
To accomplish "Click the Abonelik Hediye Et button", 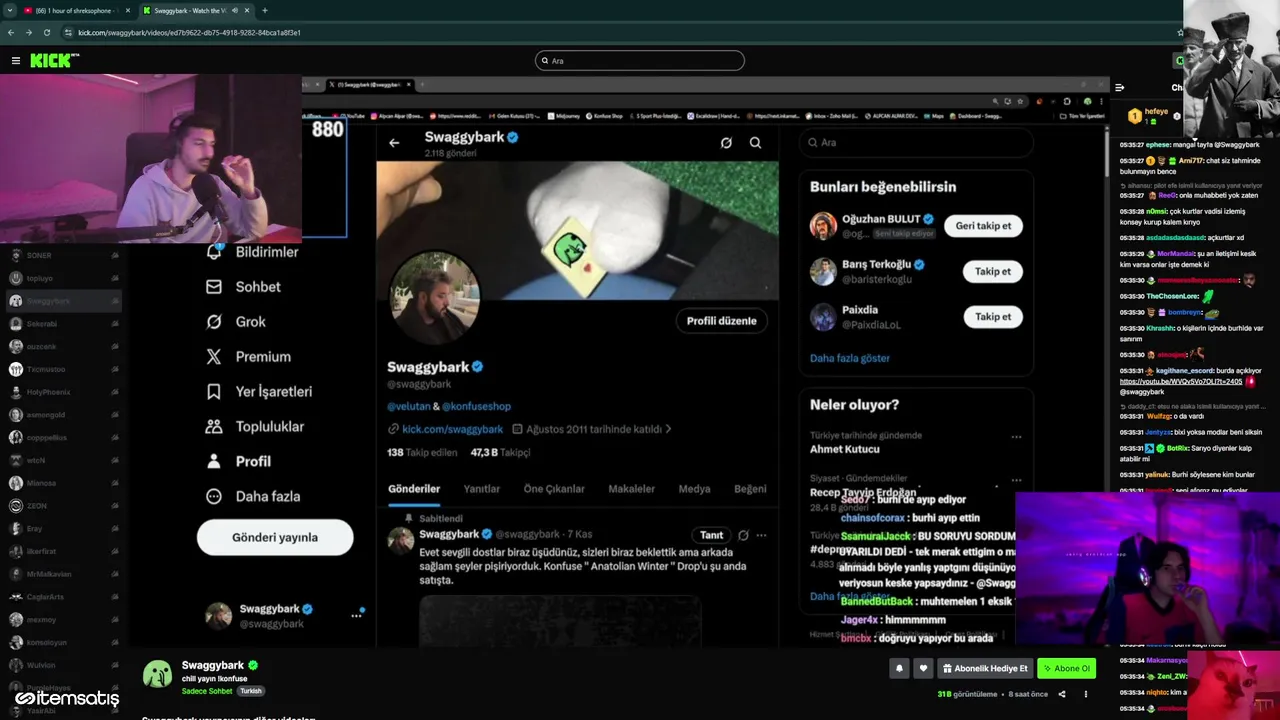I will [985, 668].
